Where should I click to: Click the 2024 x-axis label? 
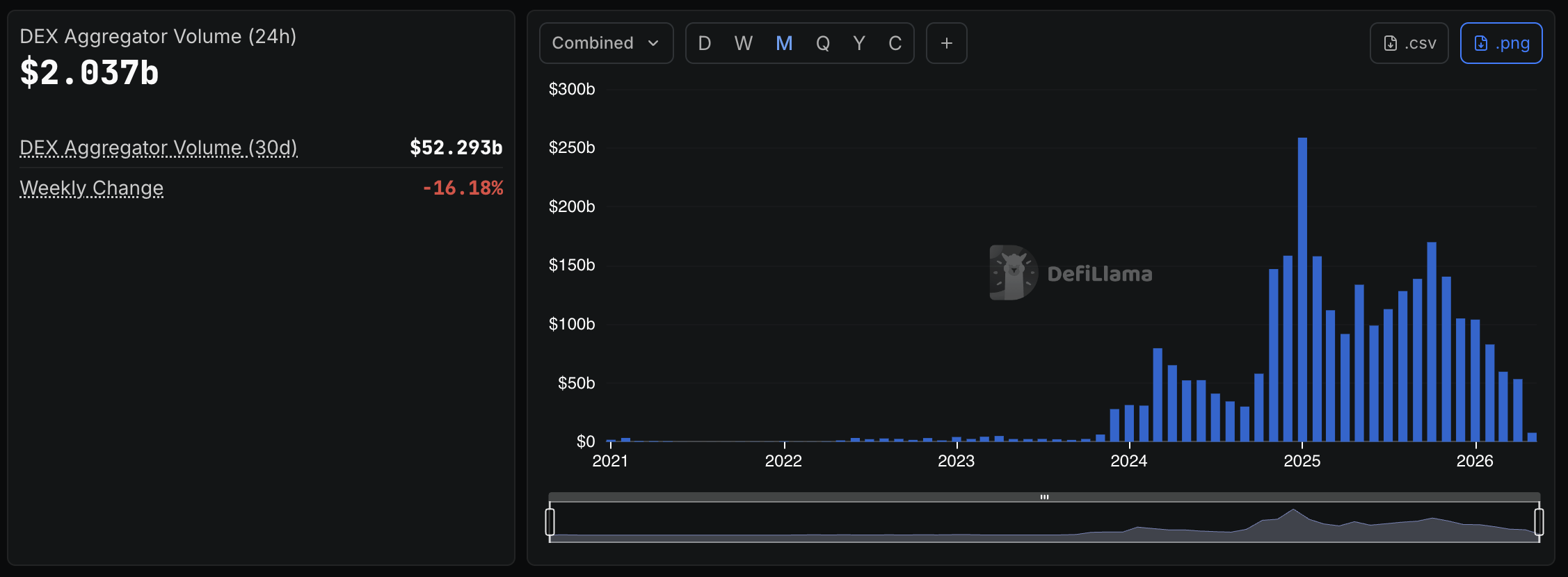tap(1129, 461)
